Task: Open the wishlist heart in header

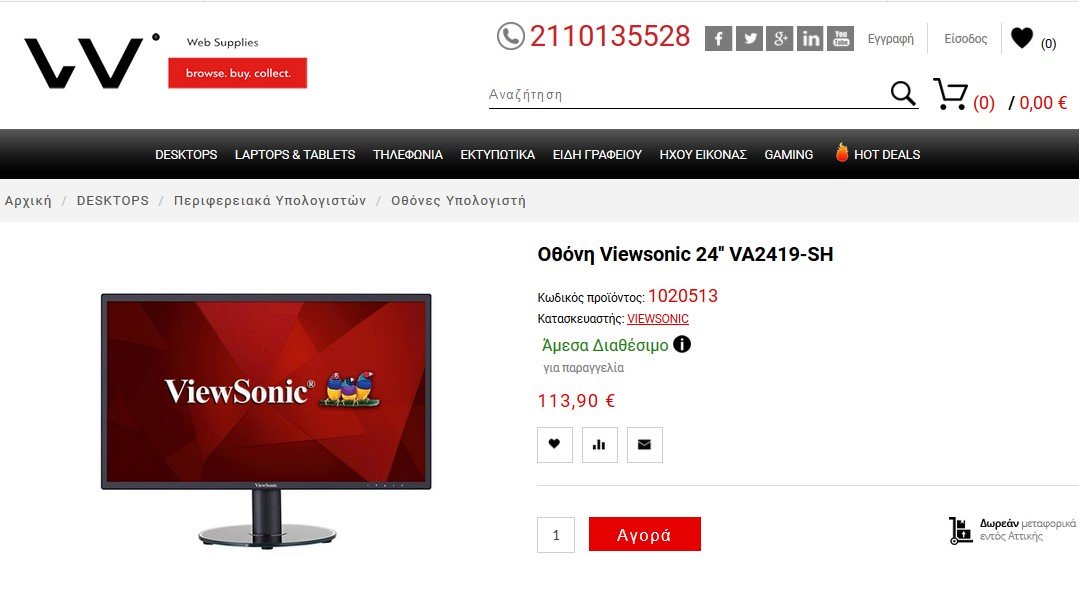Action: (1022, 38)
